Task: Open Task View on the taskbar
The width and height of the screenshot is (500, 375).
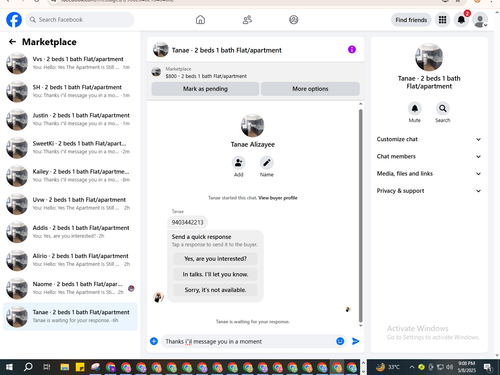Action: pyautogui.click(x=47, y=367)
